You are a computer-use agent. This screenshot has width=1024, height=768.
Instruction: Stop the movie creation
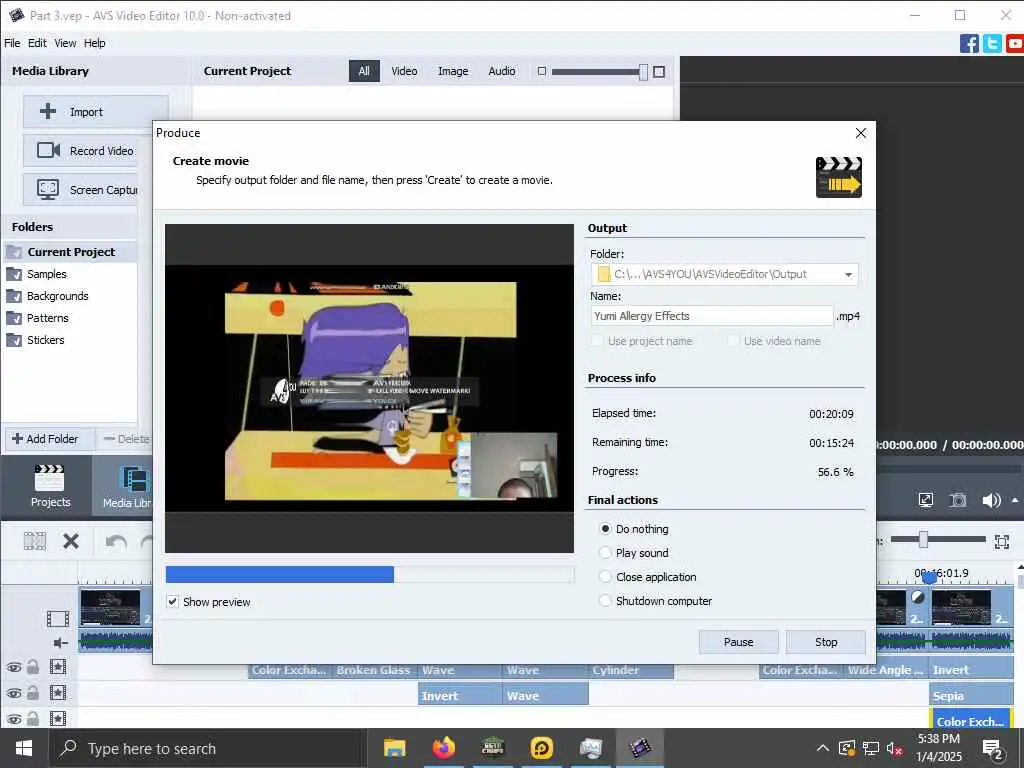coord(826,642)
